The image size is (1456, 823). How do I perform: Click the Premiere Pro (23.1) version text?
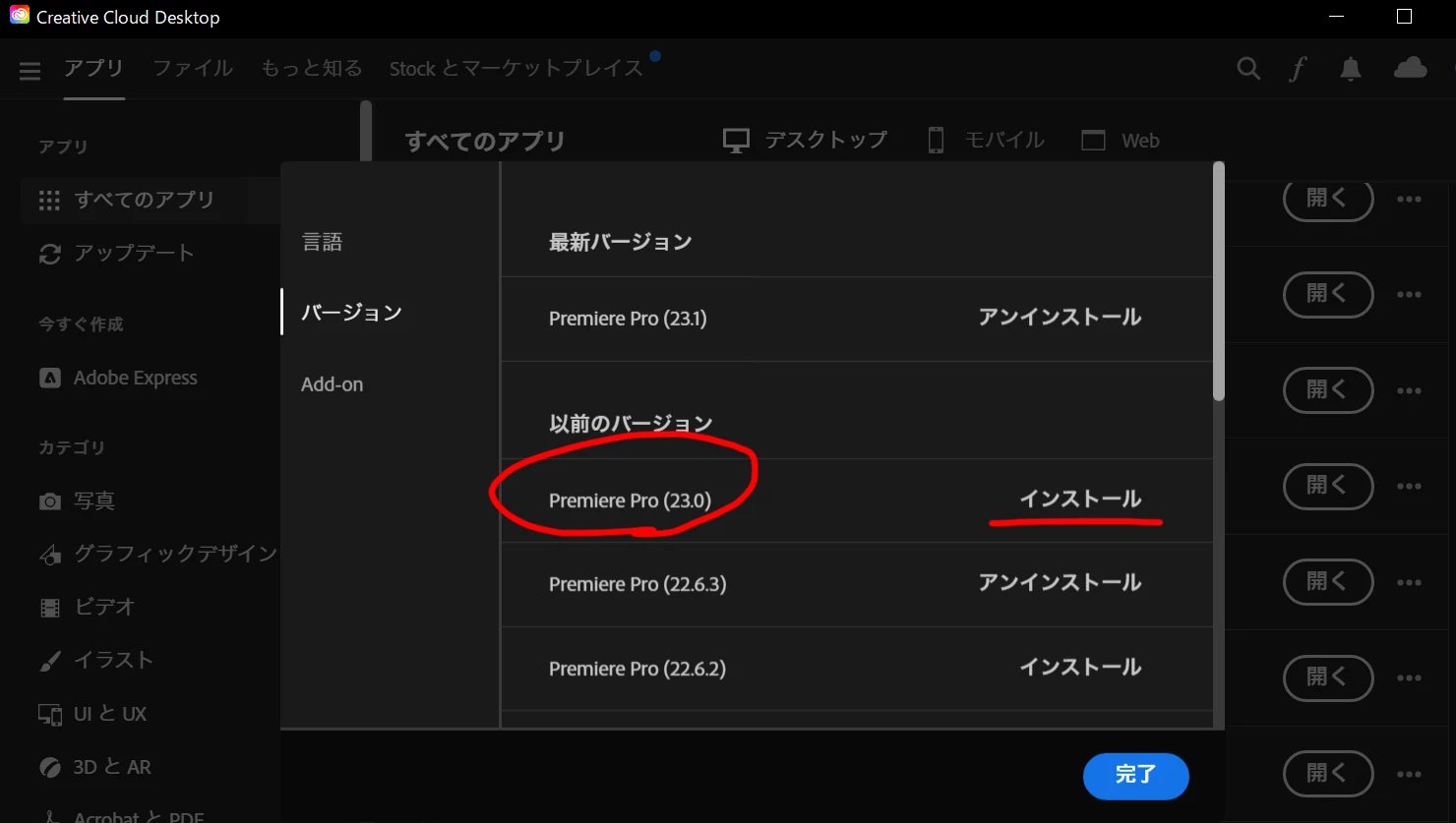(x=628, y=319)
